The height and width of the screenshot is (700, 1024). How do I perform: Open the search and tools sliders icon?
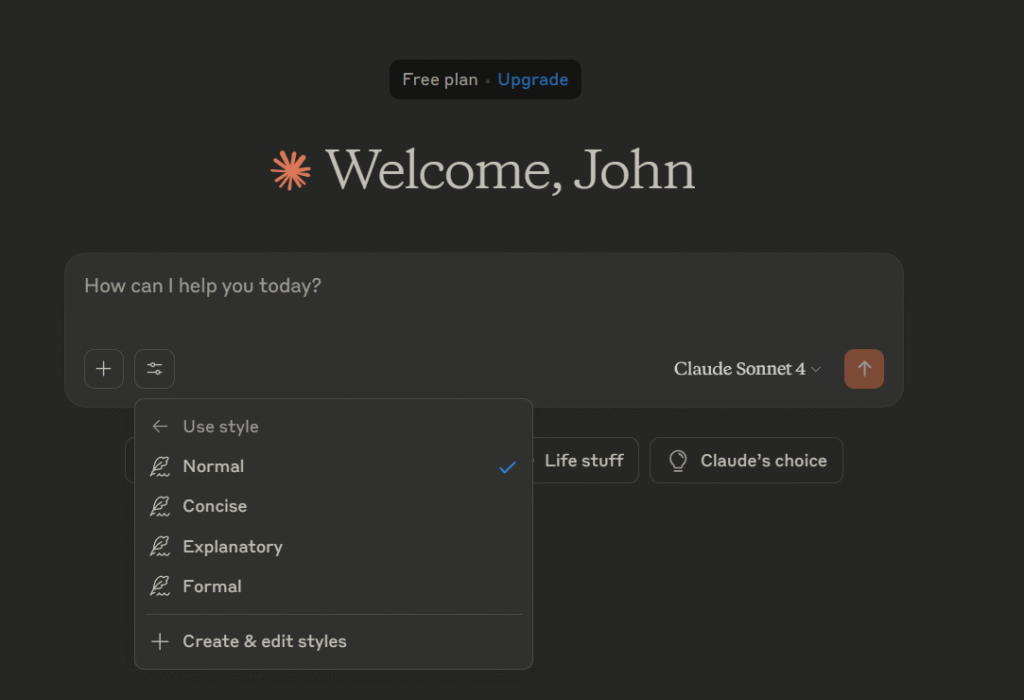[x=154, y=369]
